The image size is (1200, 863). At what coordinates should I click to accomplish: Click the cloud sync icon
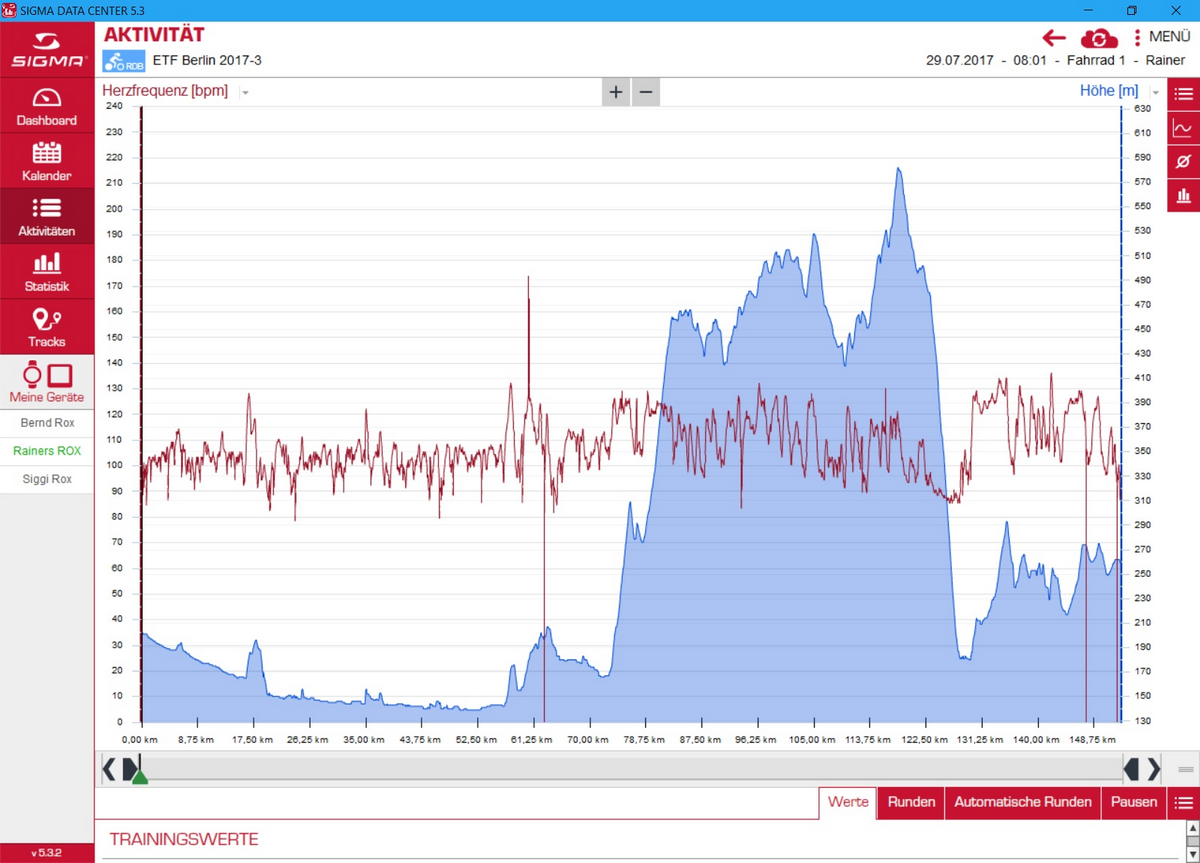pyautogui.click(x=1099, y=39)
